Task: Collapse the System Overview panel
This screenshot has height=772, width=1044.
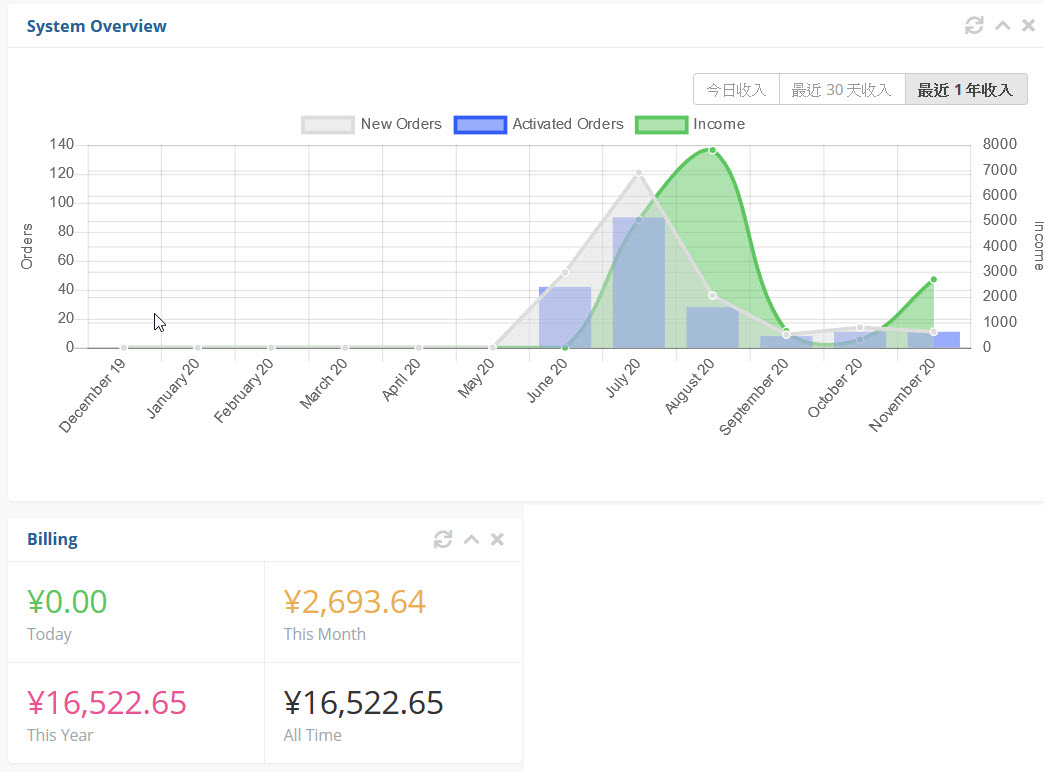Action: tap(1002, 26)
